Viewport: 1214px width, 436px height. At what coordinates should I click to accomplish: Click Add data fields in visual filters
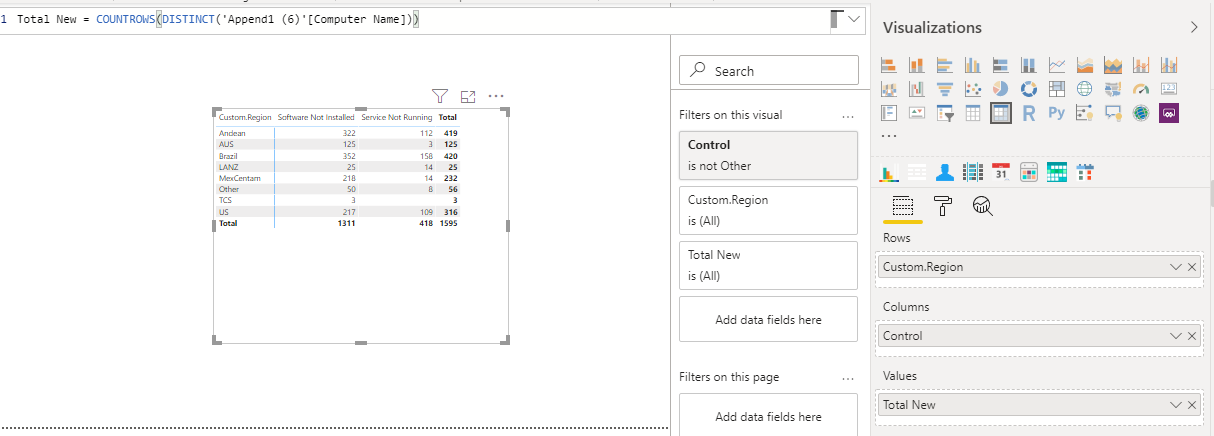(768, 320)
